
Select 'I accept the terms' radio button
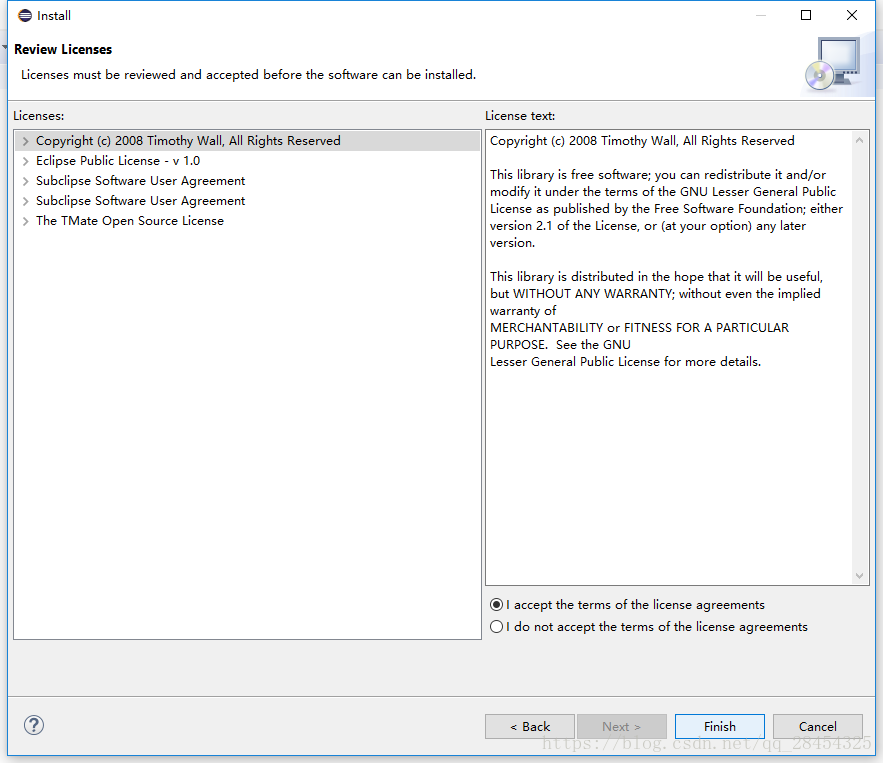pyautogui.click(x=496, y=605)
